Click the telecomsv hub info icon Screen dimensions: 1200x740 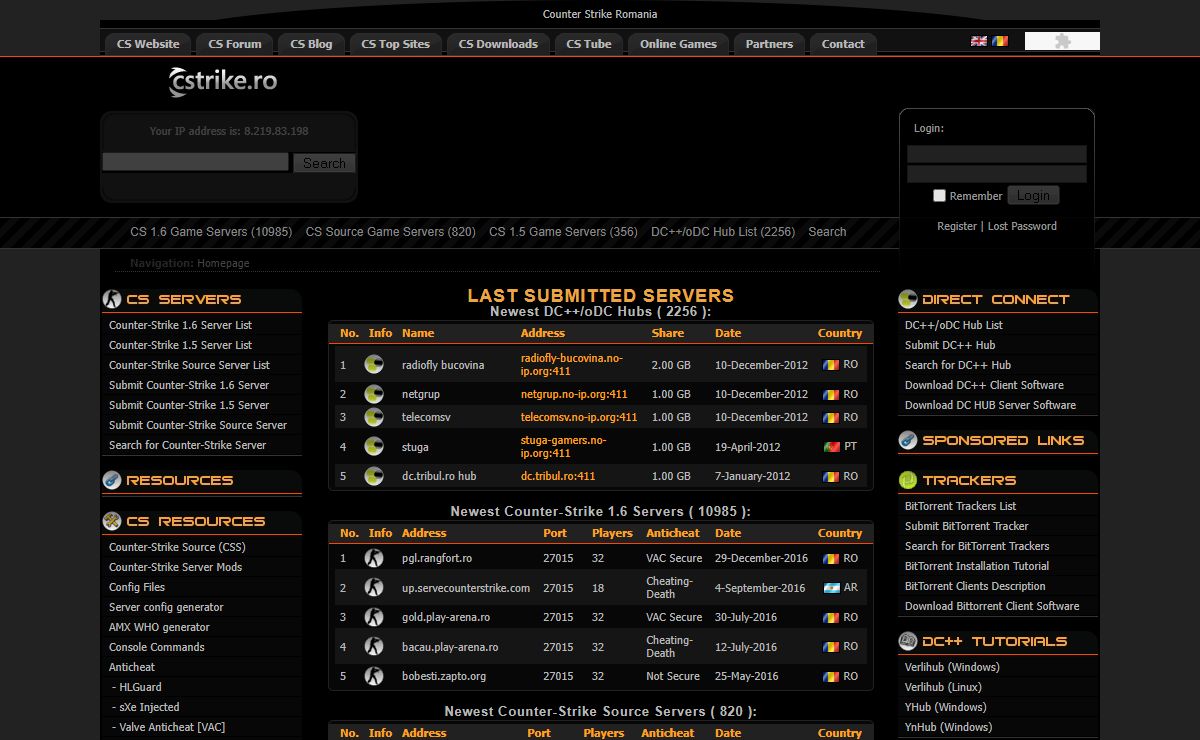[x=374, y=417]
